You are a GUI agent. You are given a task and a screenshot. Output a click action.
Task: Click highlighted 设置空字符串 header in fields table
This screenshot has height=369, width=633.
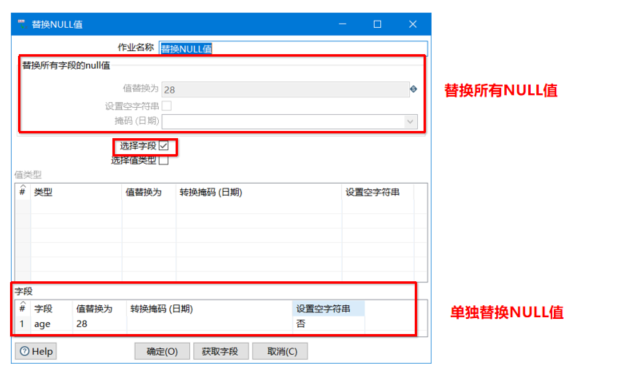pyautogui.click(x=329, y=309)
